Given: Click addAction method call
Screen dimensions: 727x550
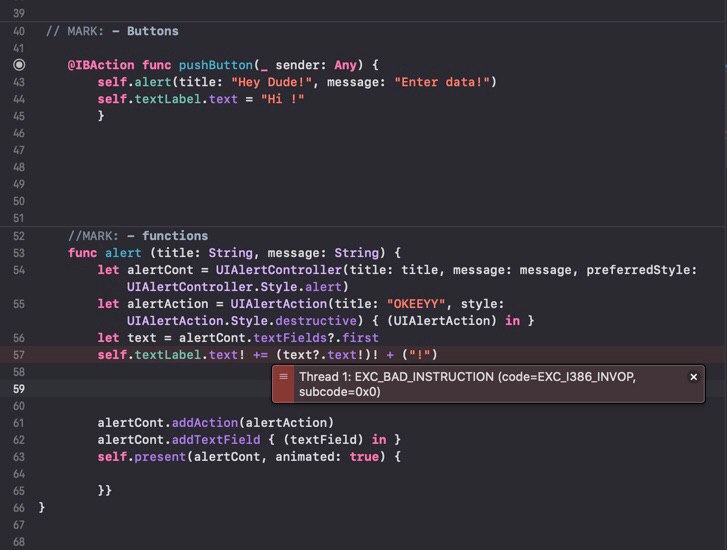Looking at the screenshot, I should pos(204,423).
